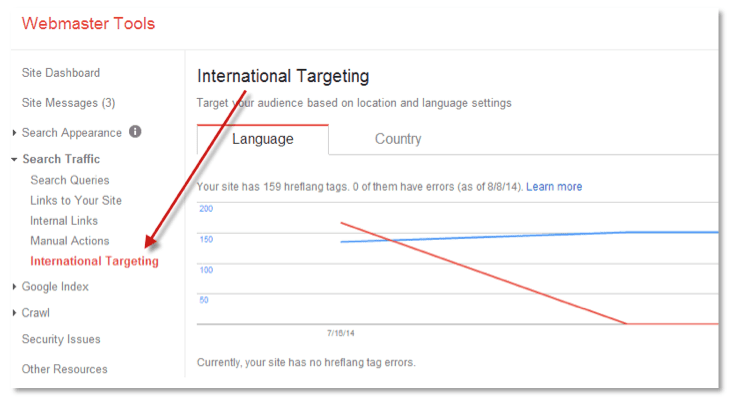Select the Language tab
The image size is (733, 405).
(x=262, y=139)
